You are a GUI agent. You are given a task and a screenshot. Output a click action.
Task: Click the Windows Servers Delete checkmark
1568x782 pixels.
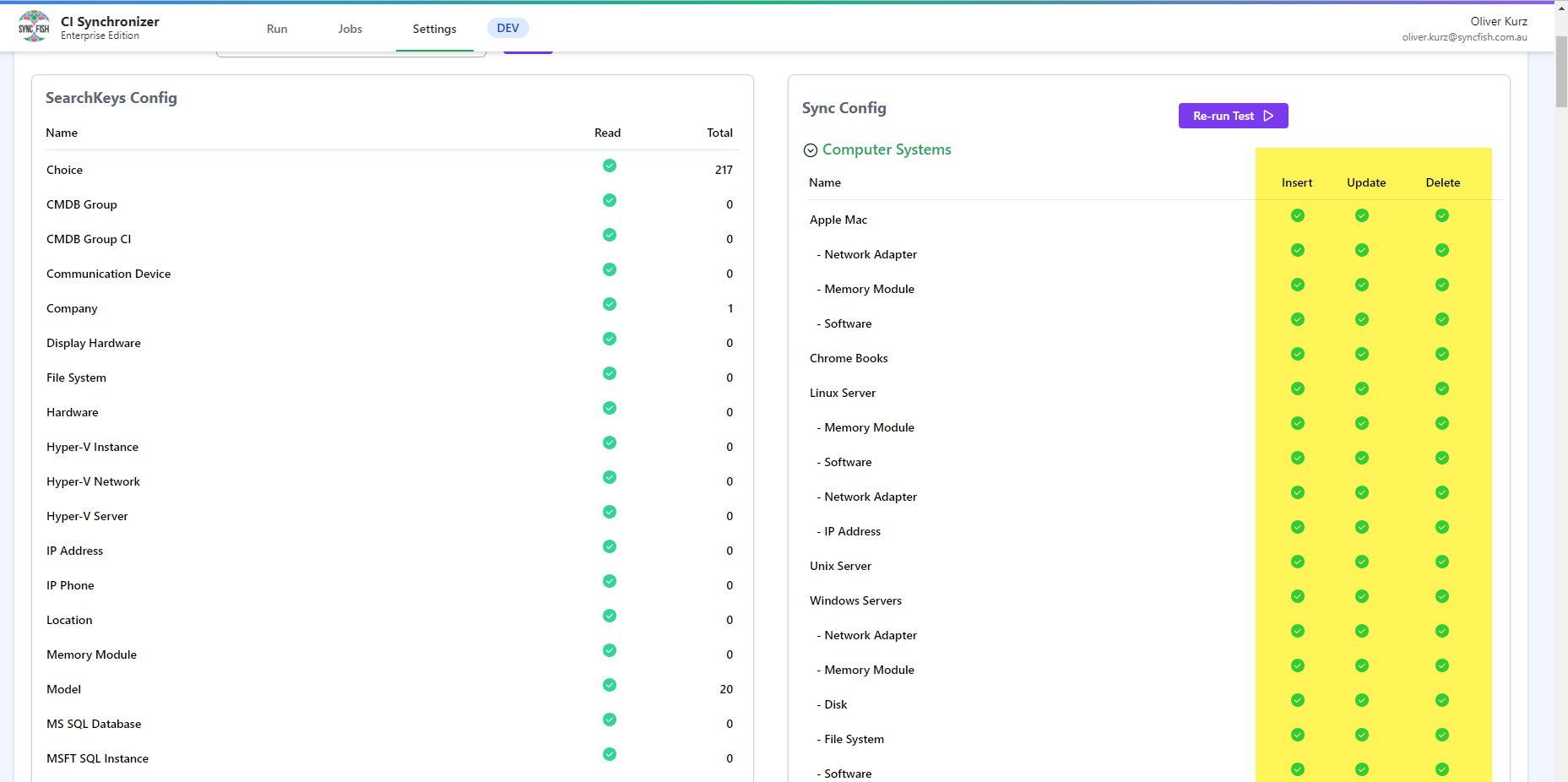point(1442,596)
